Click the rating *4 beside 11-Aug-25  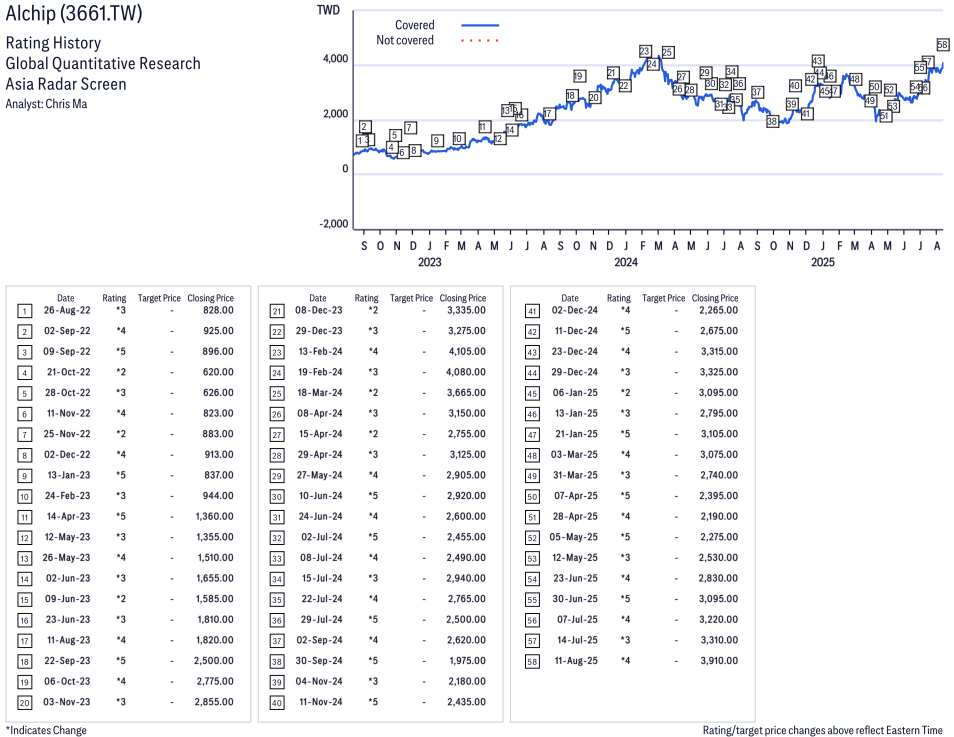(625, 661)
